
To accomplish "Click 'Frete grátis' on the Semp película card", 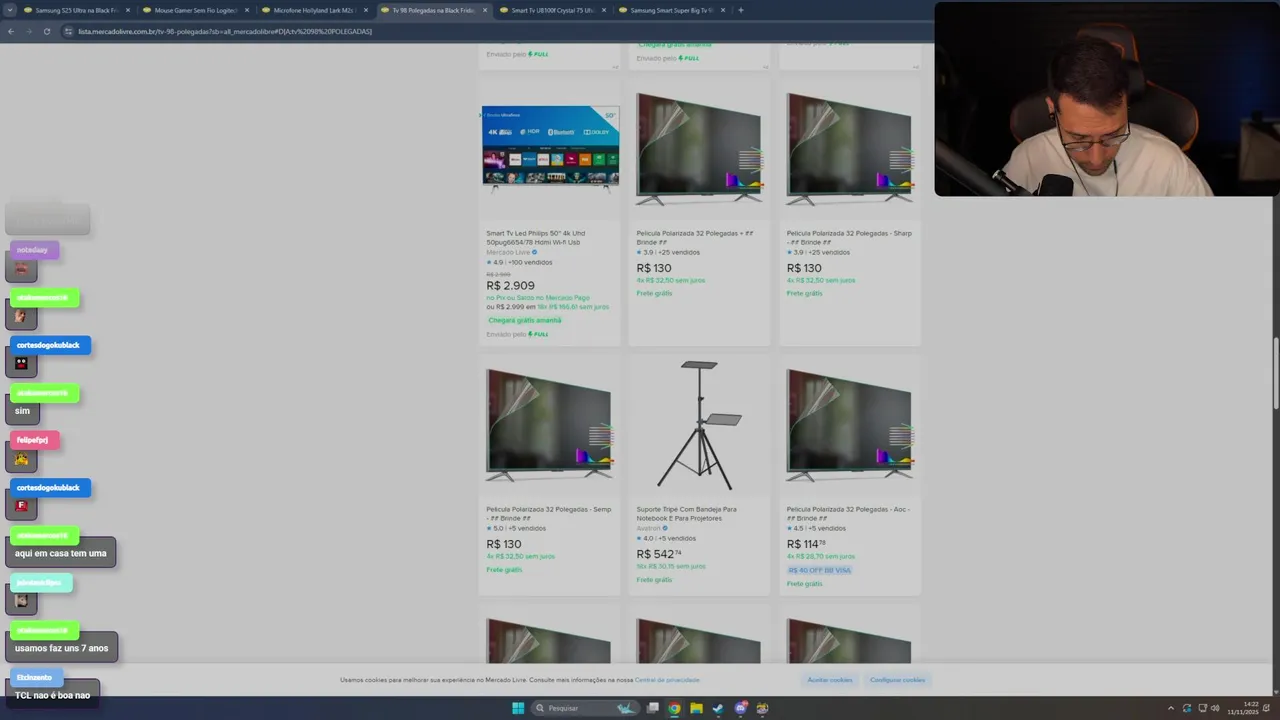I will tap(504, 569).
